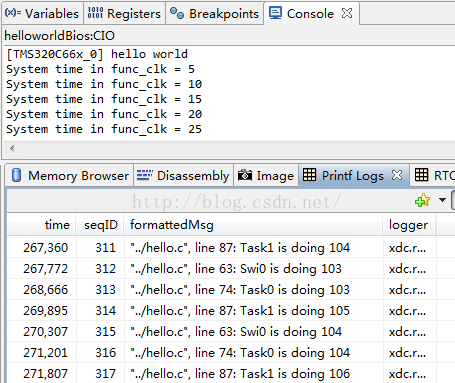
Task: Click the Console monitor icon
Action: [x=275, y=13]
